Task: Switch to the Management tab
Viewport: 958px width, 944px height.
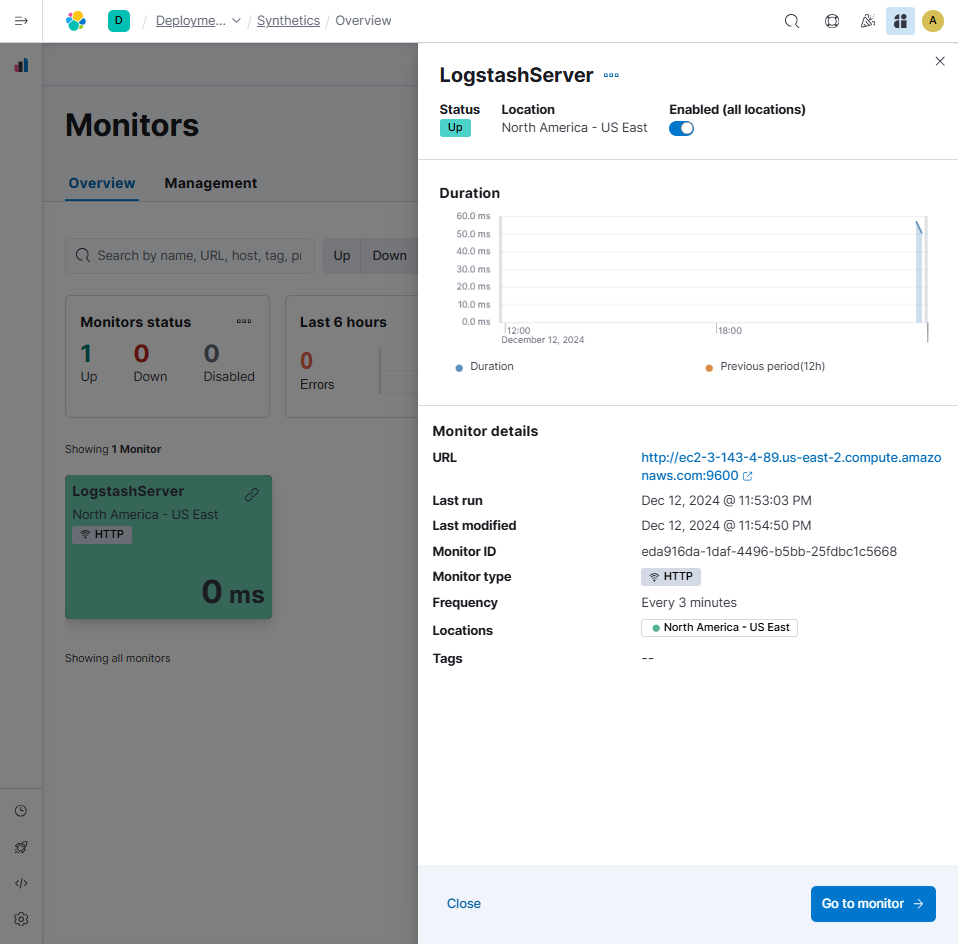Action: (210, 183)
